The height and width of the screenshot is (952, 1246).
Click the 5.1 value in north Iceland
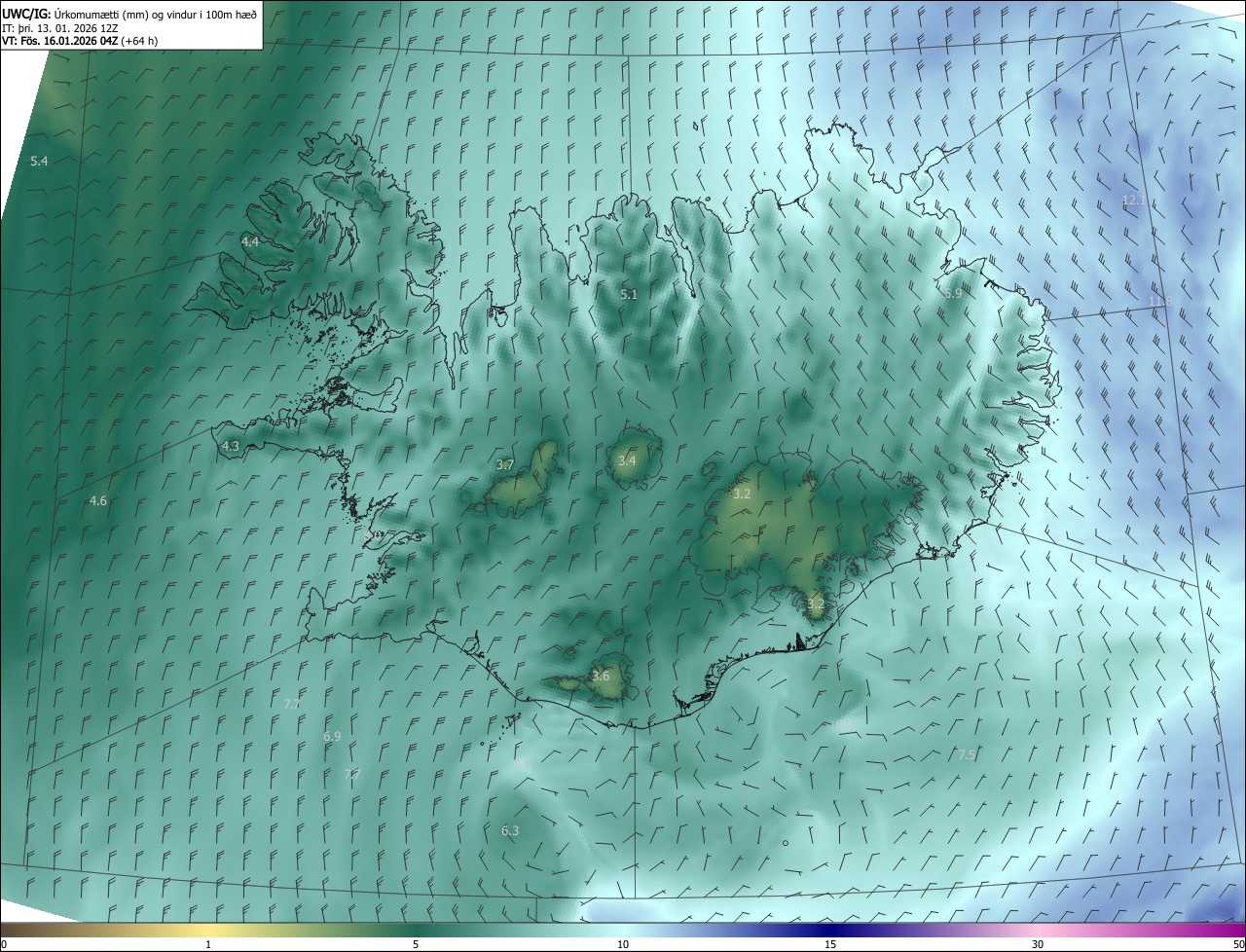pyautogui.click(x=629, y=294)
